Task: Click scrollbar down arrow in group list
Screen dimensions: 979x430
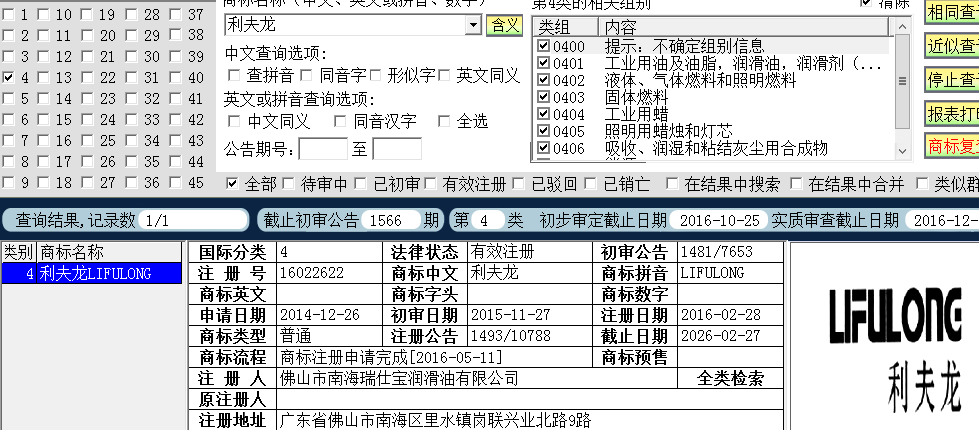Action: pos(903,151)
